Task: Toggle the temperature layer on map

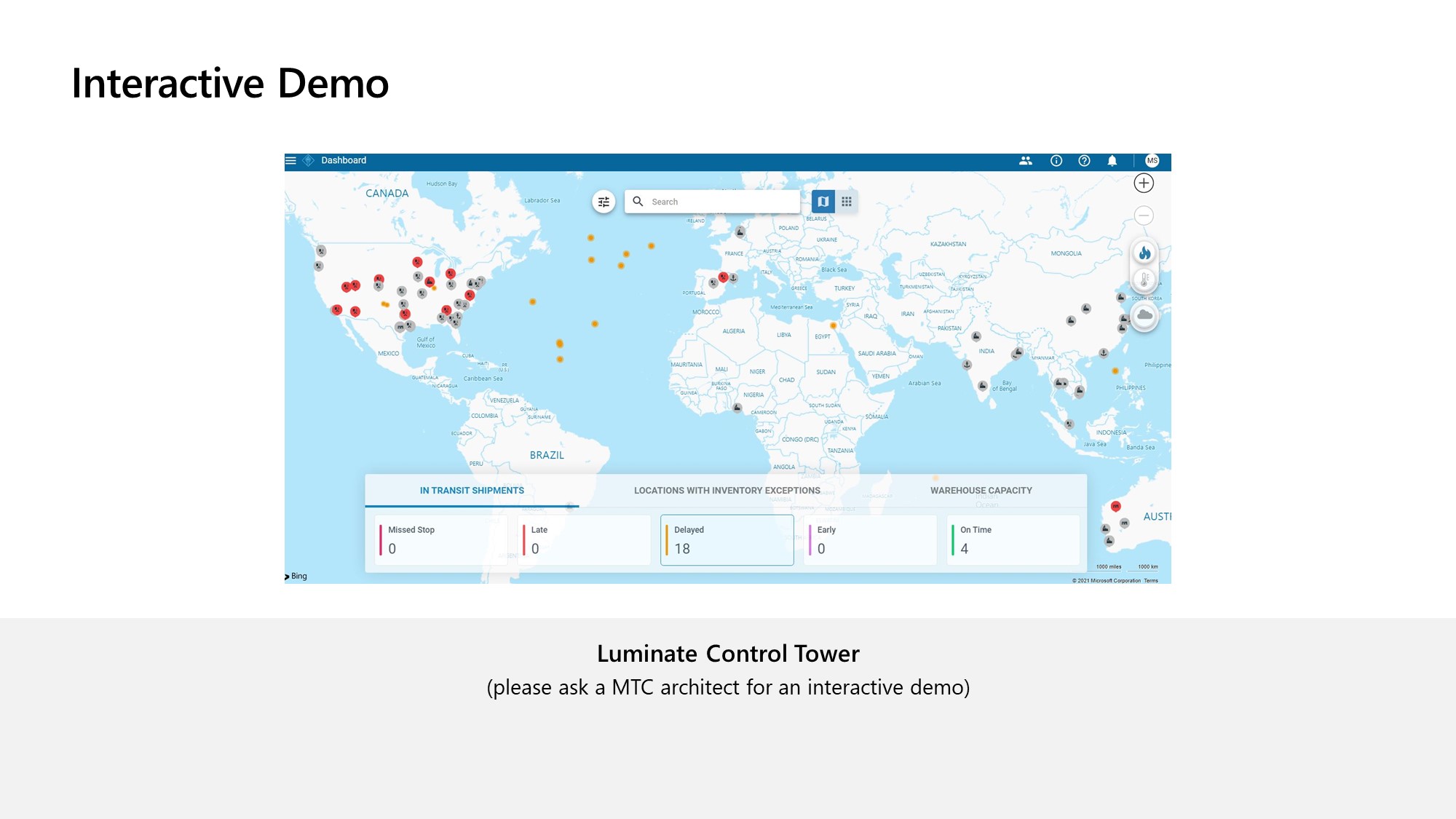Action: click(1144, 279)
